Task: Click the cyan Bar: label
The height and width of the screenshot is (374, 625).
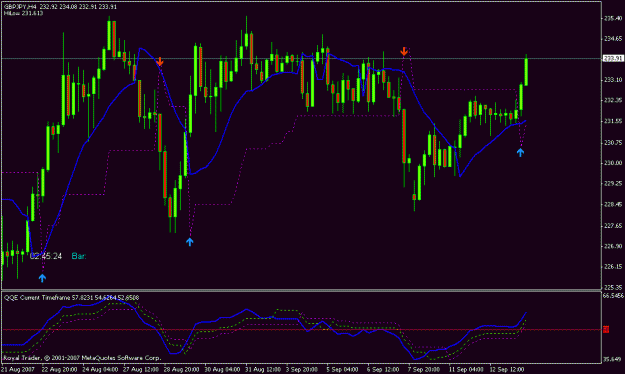Action: pos(79,256)
